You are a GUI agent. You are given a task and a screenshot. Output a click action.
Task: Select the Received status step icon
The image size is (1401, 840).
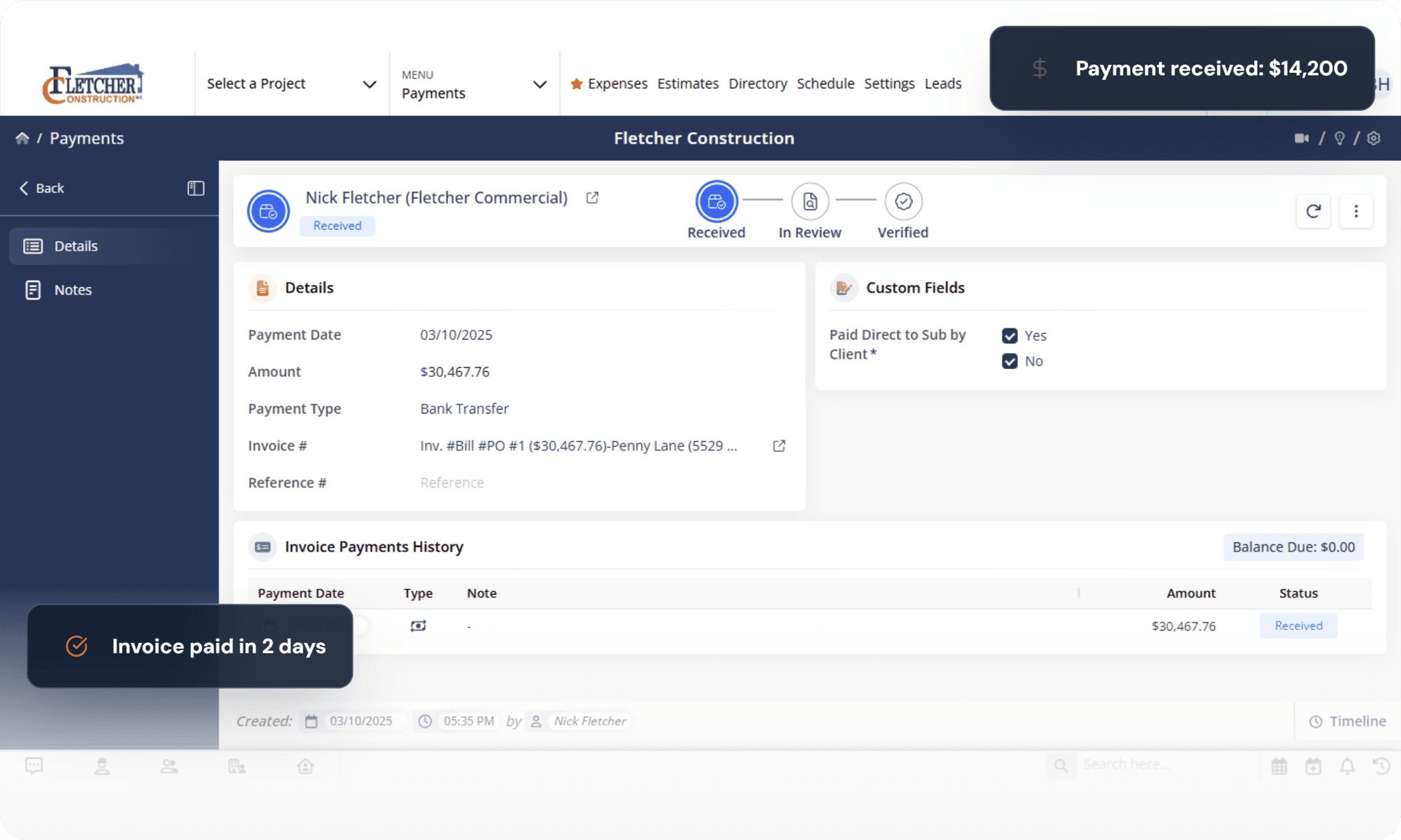(716, 201)
